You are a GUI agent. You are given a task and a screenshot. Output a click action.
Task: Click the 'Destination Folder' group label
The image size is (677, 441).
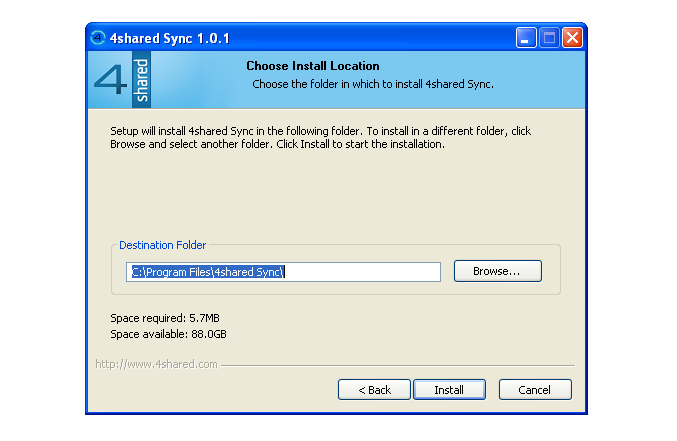(x=162, y=245)
